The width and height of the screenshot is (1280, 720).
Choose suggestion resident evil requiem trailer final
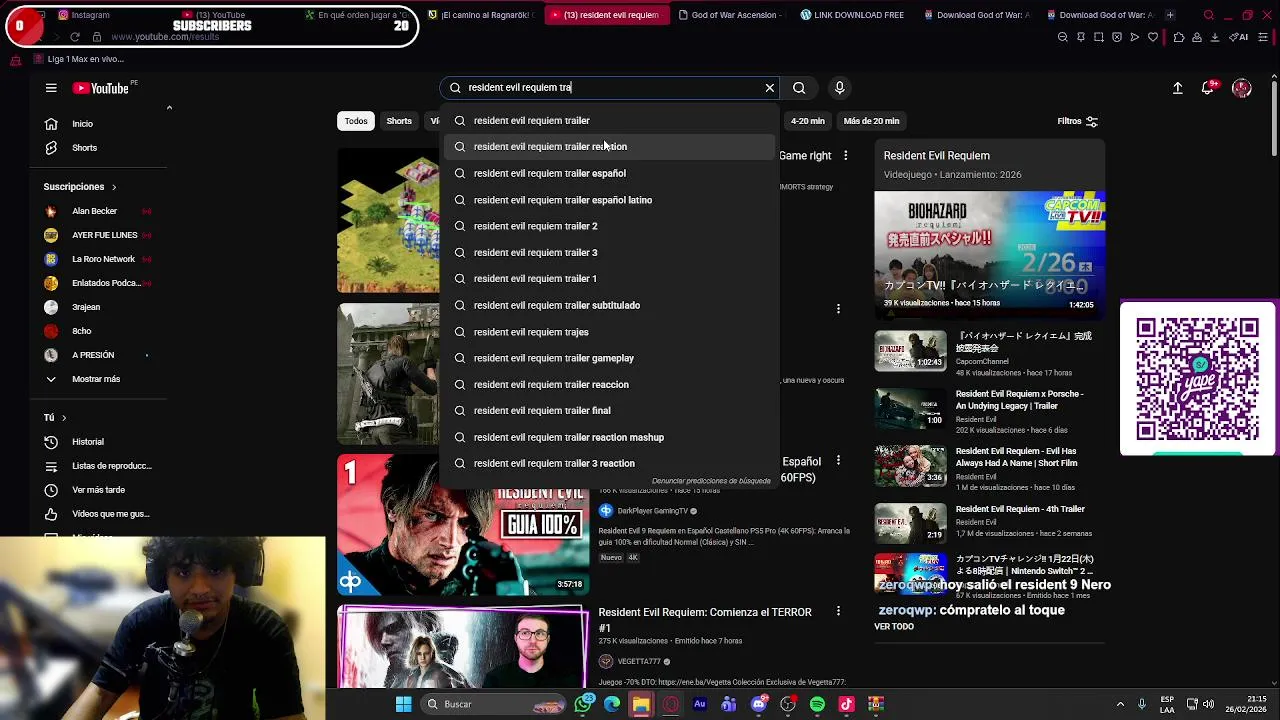(610, 411)
